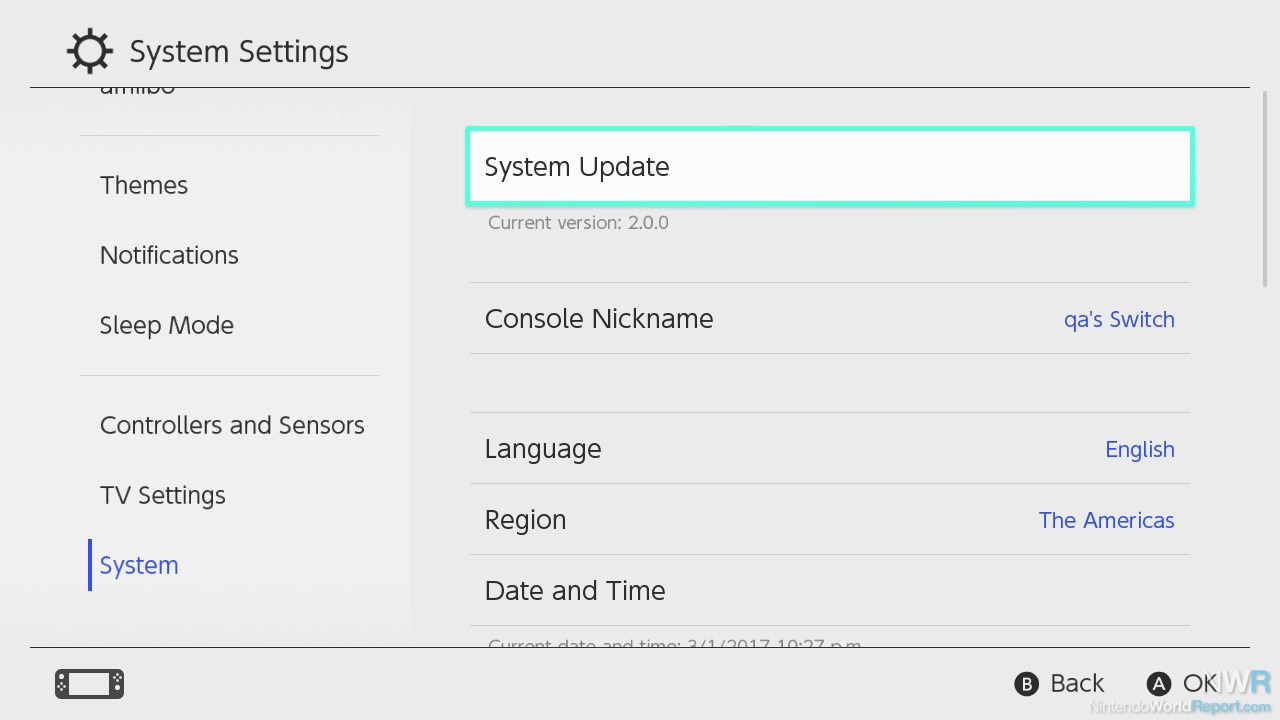Open the Region setting row
The width and height of the screenshot is (1280, 720).
point(830,520)
